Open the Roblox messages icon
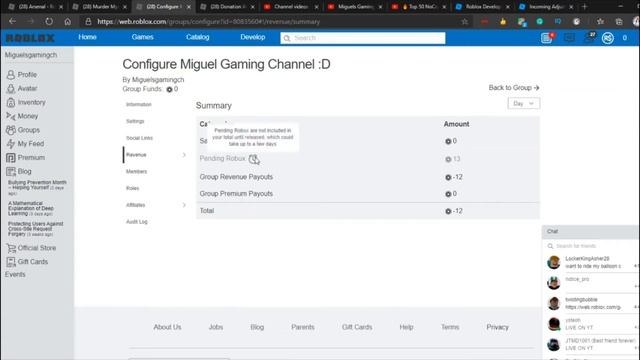 pyautogui.click(x=569, y=38)
